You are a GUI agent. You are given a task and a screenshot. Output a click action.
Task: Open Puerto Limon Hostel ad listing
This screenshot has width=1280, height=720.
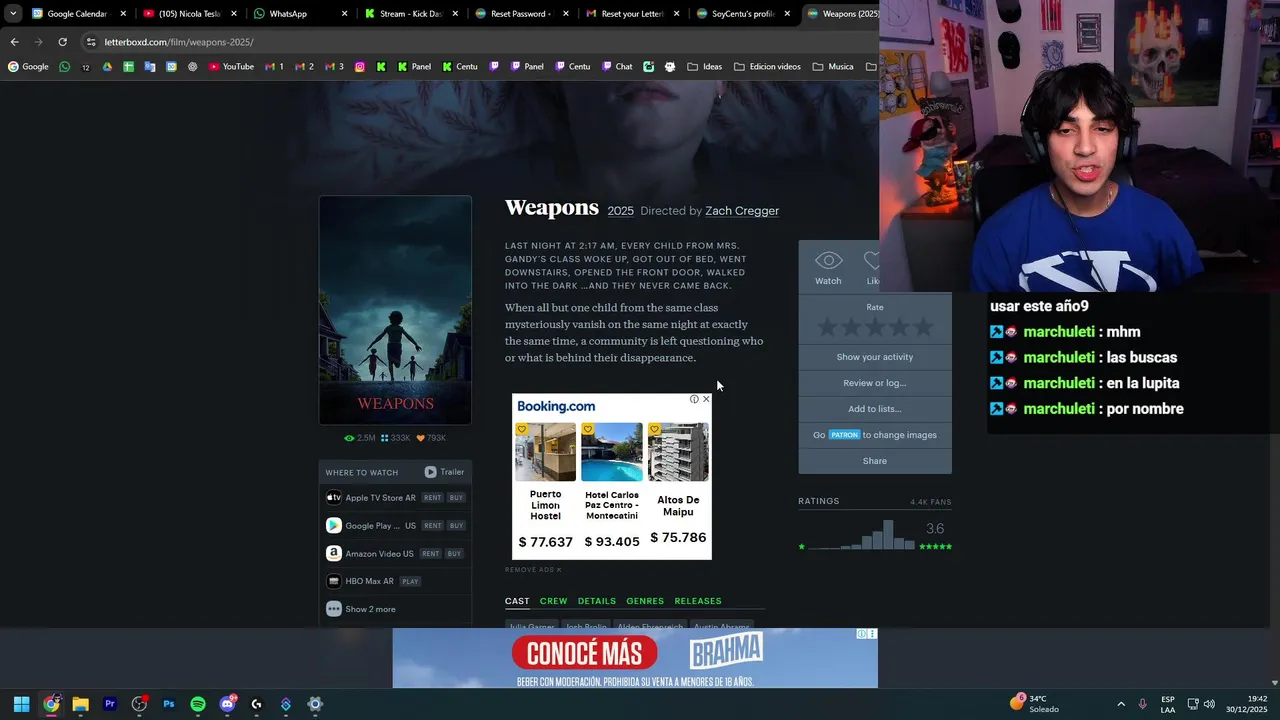[x=545, y=486]
